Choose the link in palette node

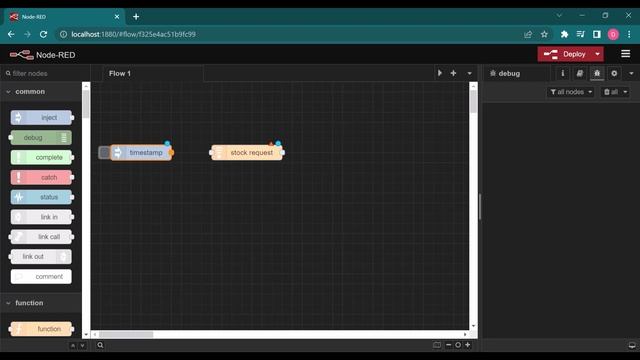click(x=41, y=217)
